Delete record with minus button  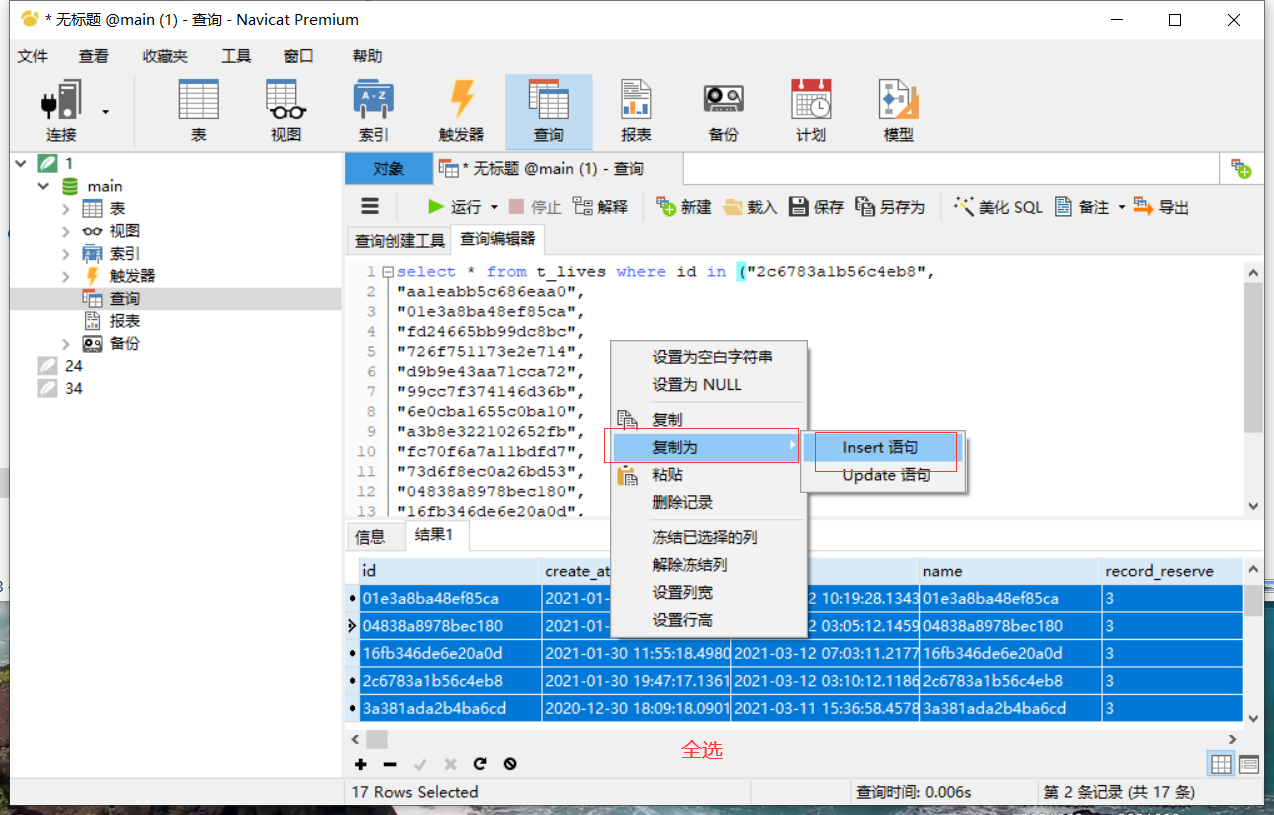[x=390, y=764]
